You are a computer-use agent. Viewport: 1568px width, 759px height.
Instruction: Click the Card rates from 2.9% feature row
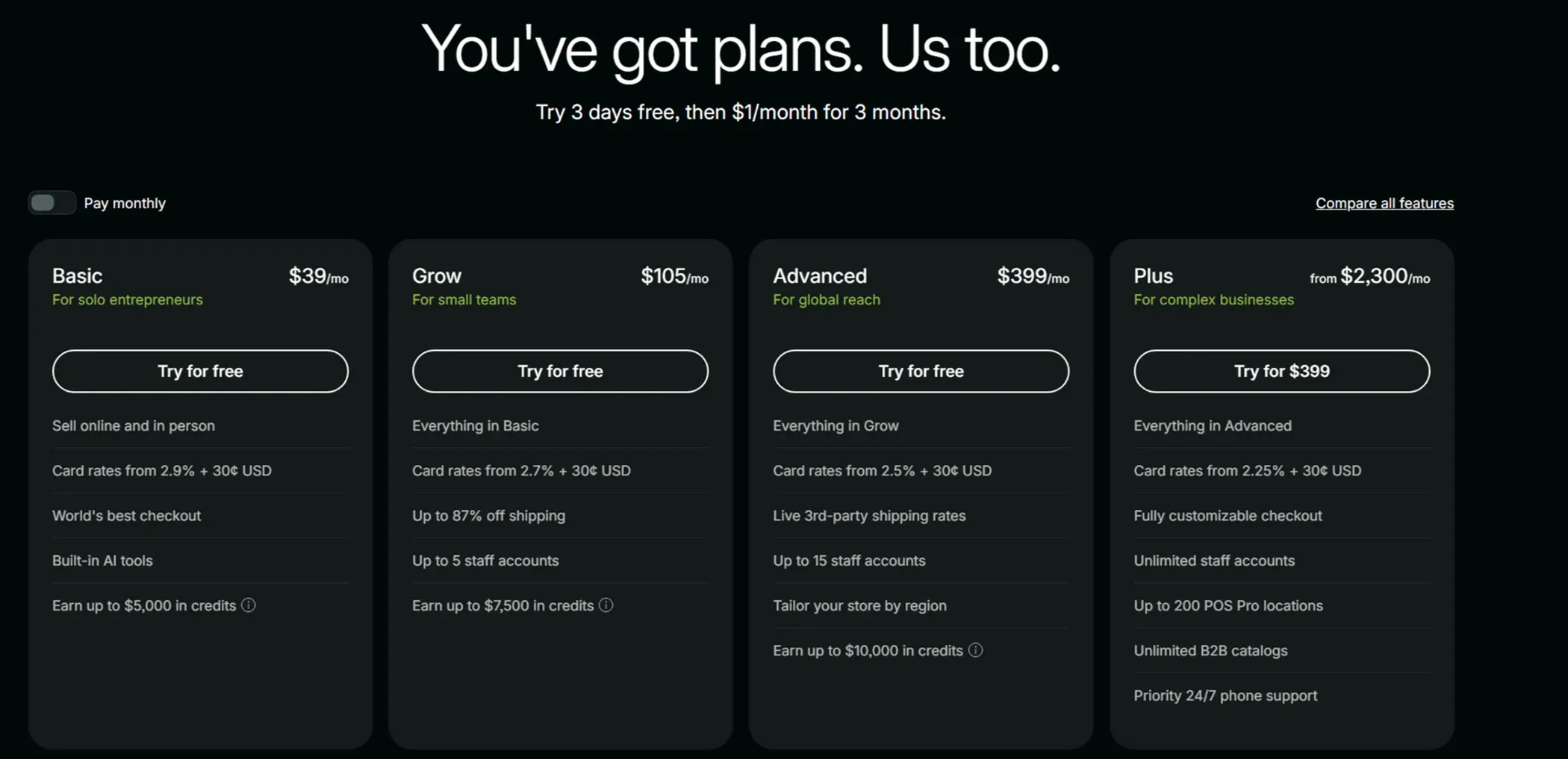pyautogui.click(x=161, y=470)
